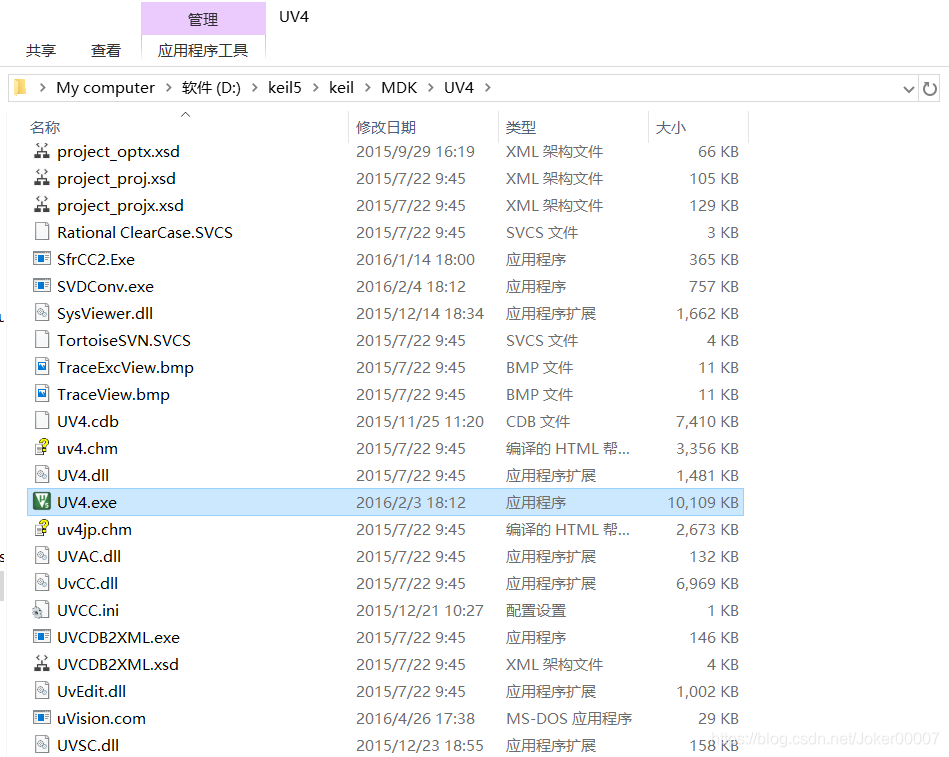Click the 2016/4/26 17:38 date cell
The image size is (949, 757).
point(415,718)
